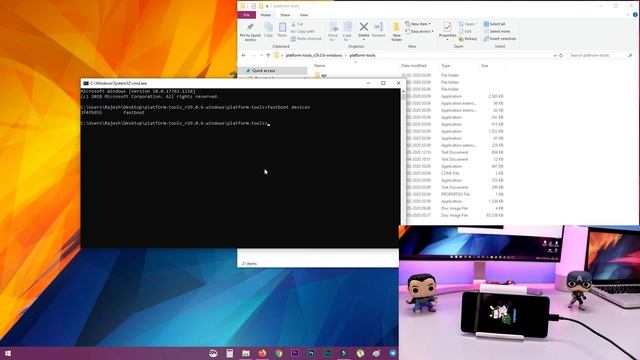Sort by the Size column header
Image resolution: width=640 pixels, height=360 pixels.
[x=484, y=65]
